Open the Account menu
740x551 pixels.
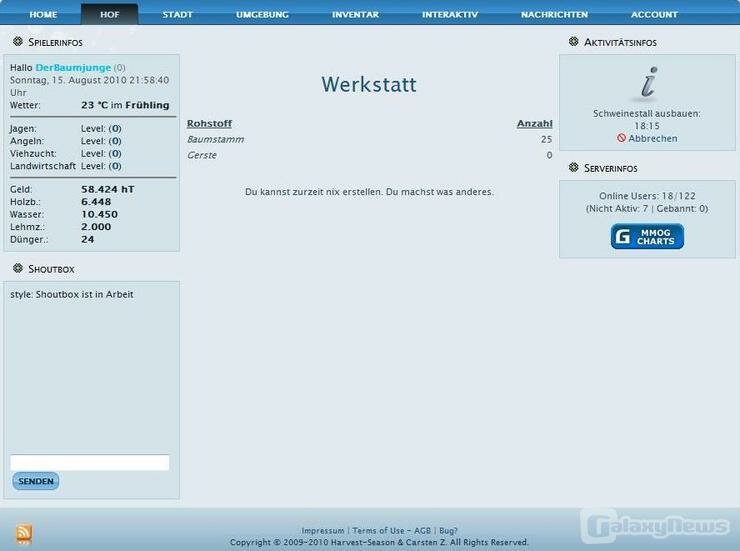point(654,15)
